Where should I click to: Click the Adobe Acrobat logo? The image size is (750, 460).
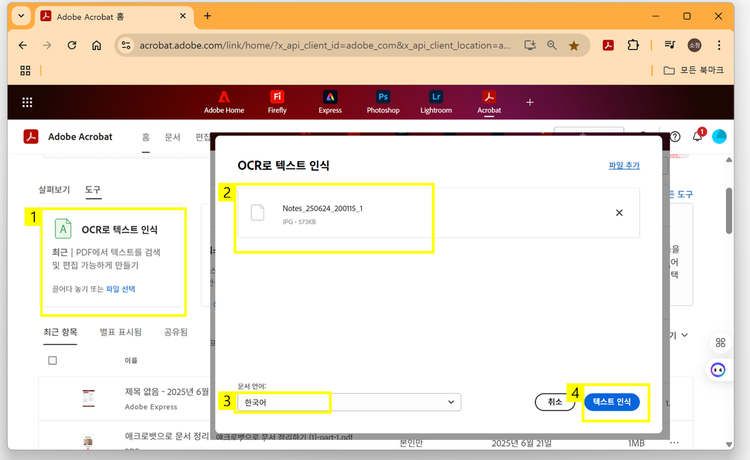tap(31, 136)
